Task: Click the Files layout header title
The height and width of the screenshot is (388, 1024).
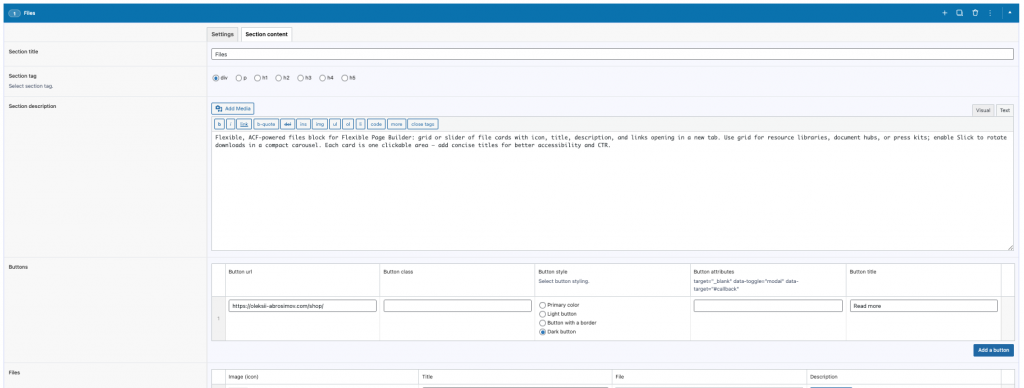Action: point(29,12)
